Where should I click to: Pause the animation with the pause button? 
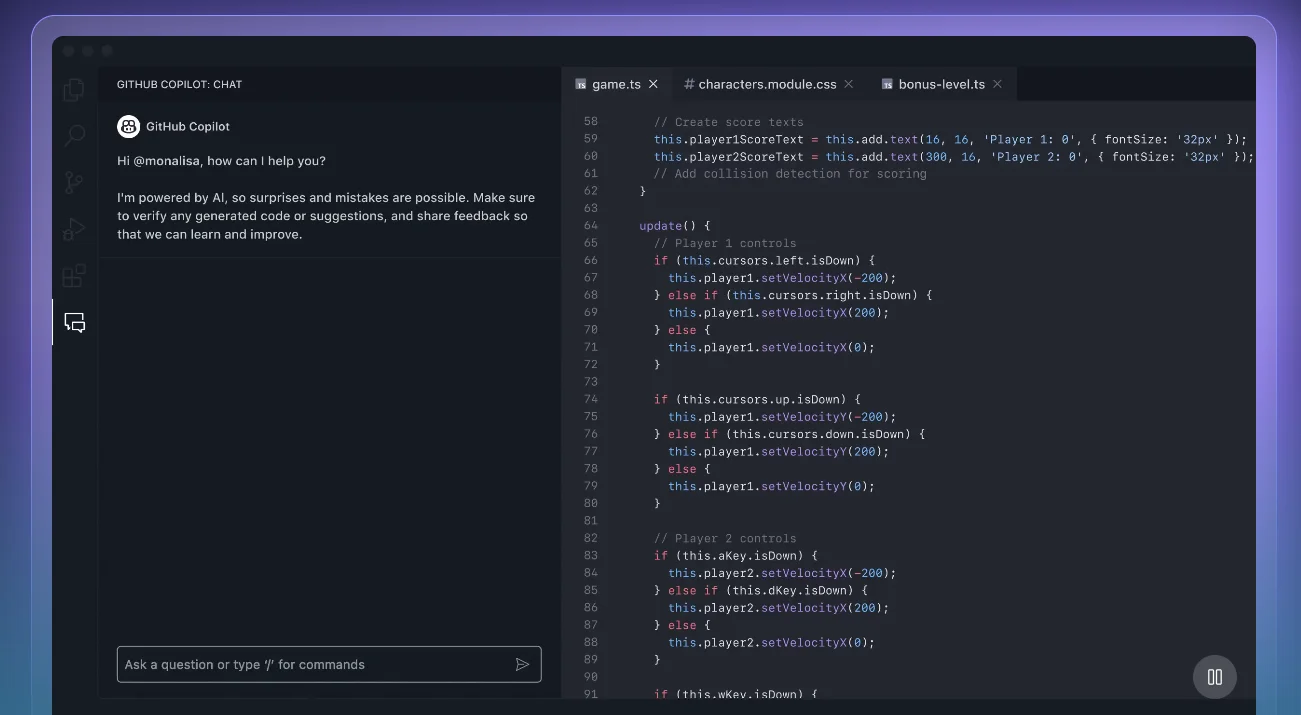coord(1214,677)
